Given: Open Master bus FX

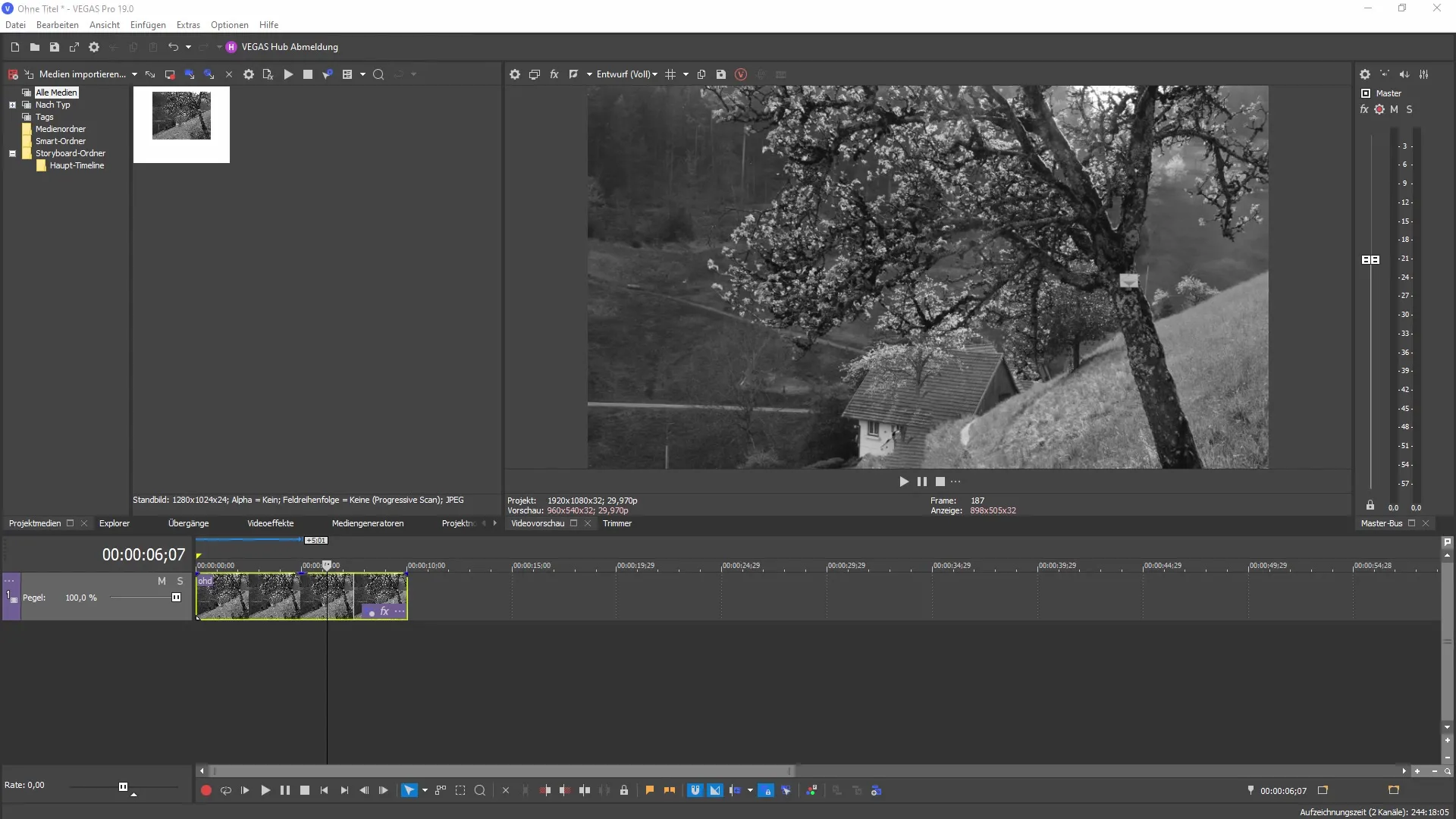Looking at the screenshot, I should pyautogui.click(x=1364, y=109).
